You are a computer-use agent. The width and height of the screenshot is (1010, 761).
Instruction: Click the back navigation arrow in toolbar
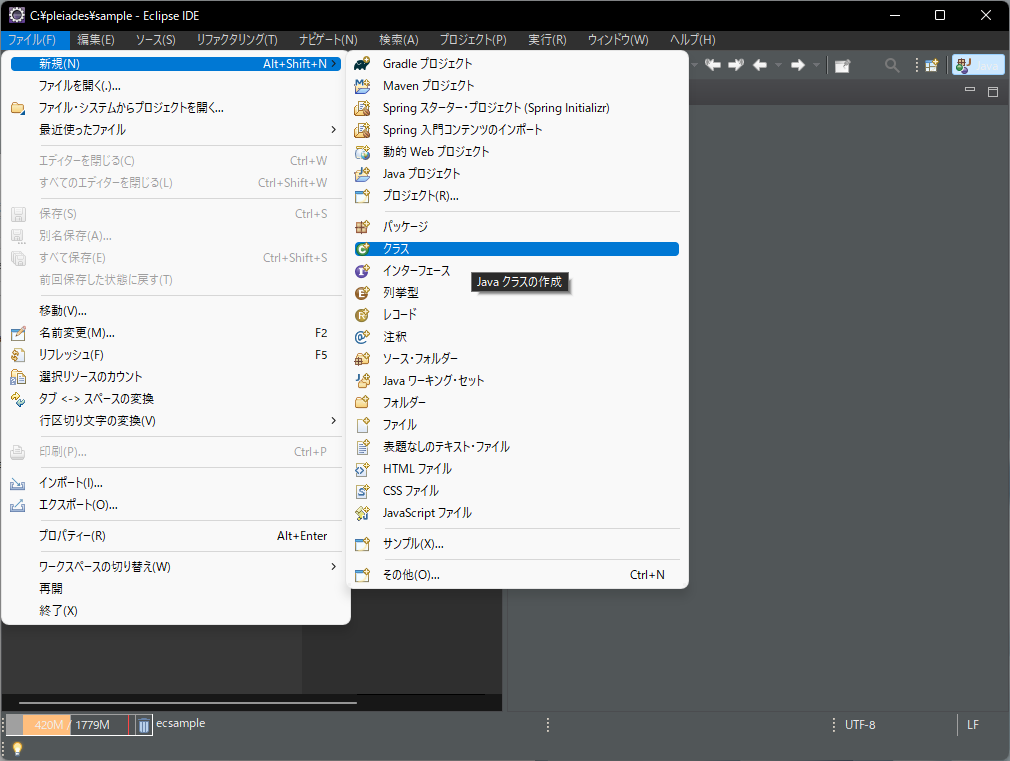click(760, 65)
